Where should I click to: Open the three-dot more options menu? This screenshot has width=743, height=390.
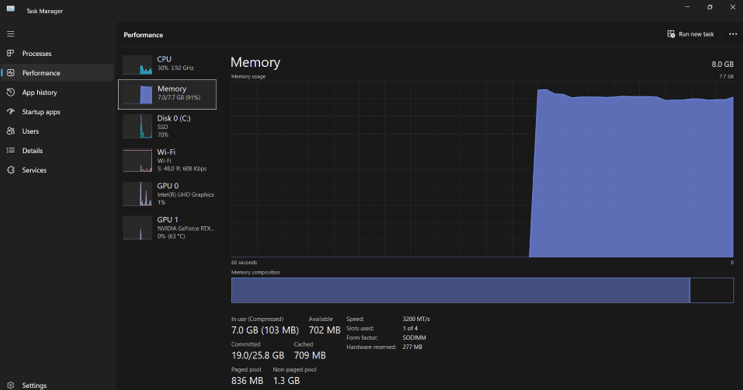pos(733,34)
